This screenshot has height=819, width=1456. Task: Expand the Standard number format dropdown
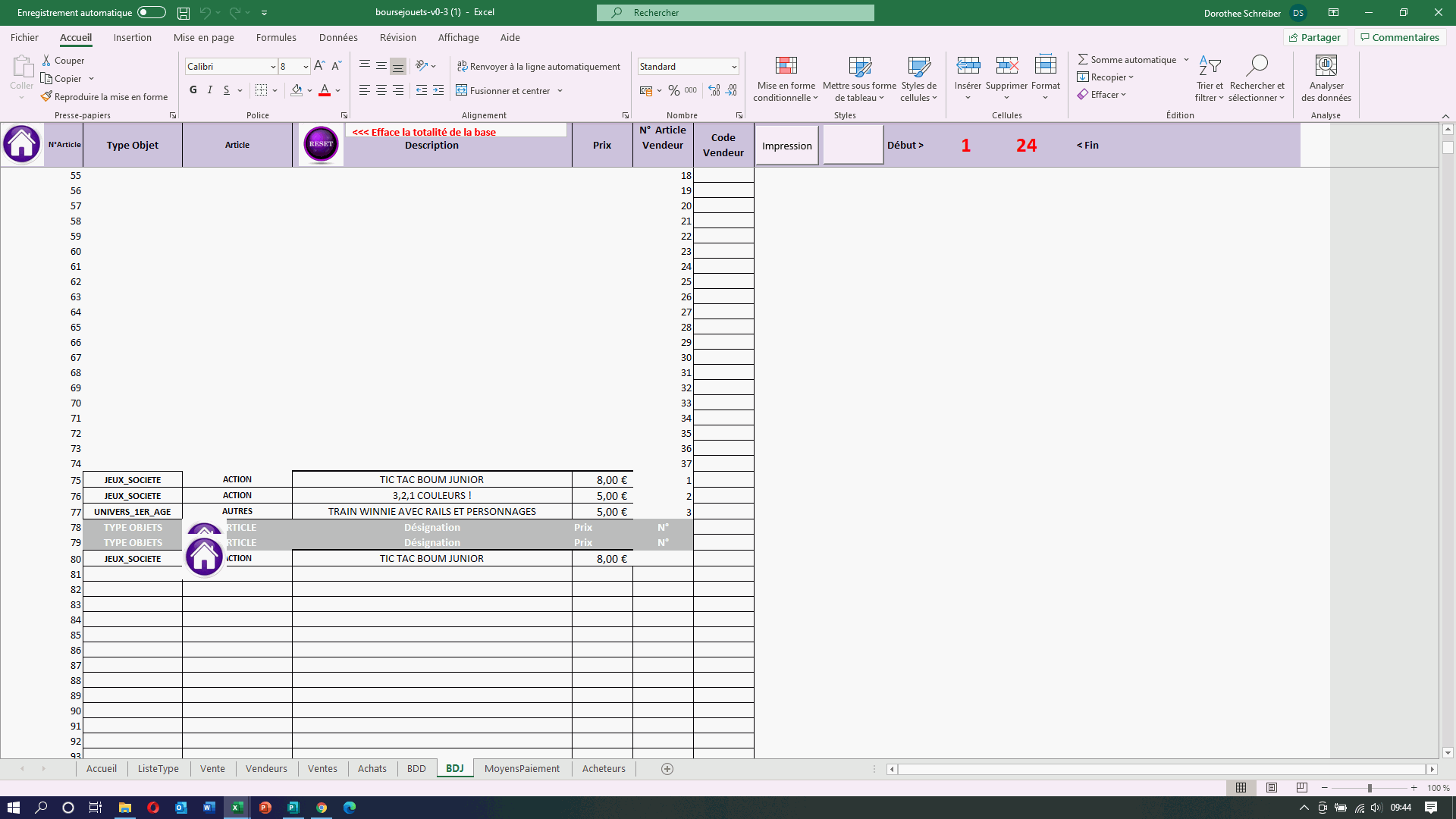click(x=734, y=67)
